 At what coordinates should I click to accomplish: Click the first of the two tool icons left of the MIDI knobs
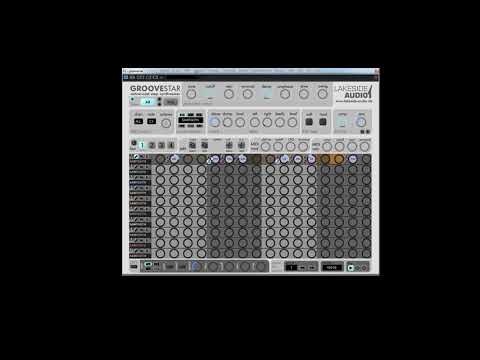[x=229, y=145]
